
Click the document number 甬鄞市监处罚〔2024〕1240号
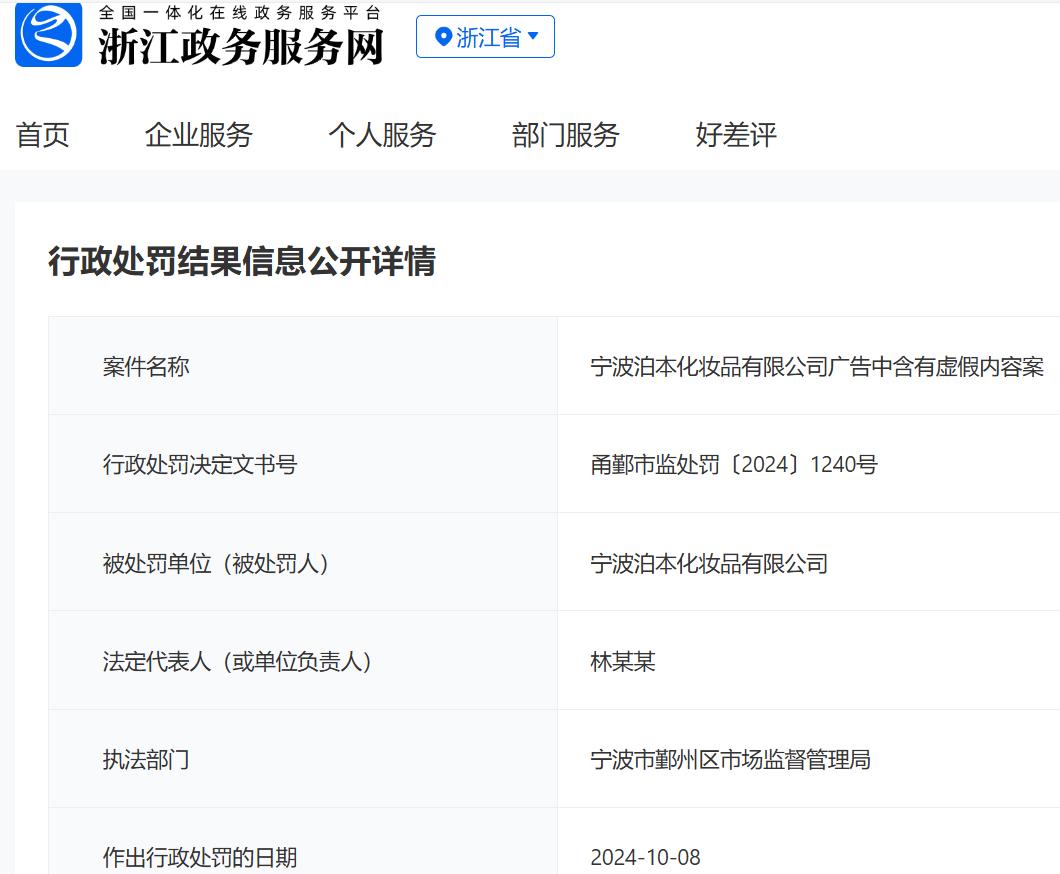coord(733,465)
